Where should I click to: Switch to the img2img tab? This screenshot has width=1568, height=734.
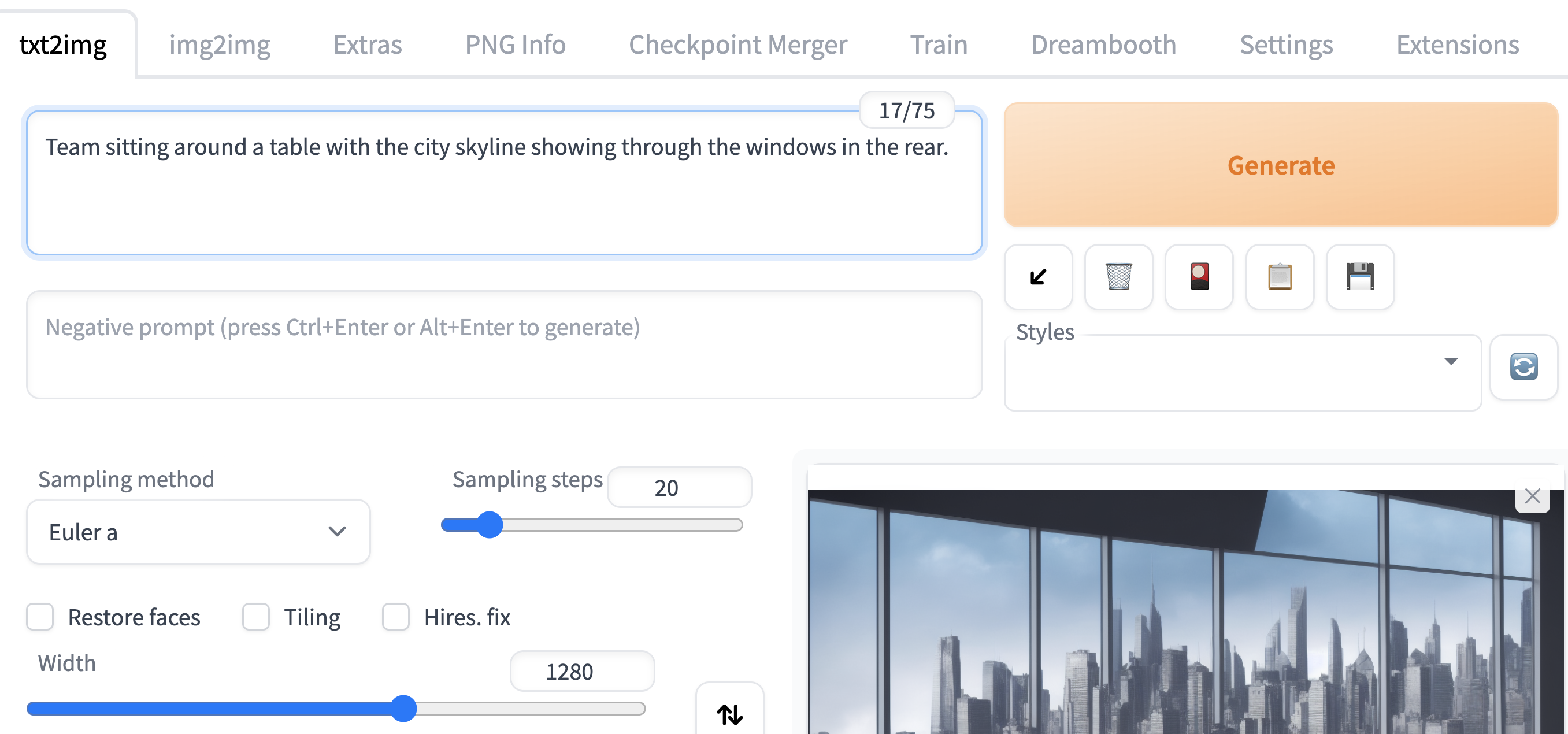219,45
